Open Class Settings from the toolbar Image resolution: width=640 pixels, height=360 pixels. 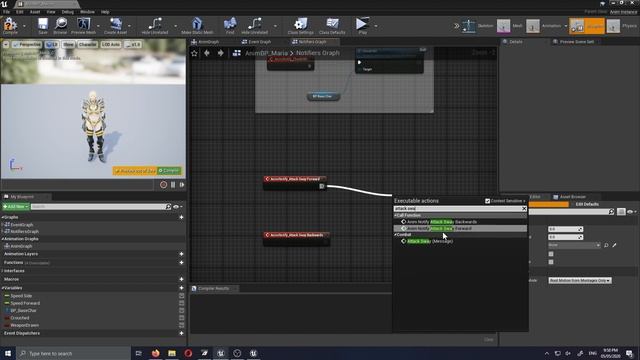pos(300,25)
